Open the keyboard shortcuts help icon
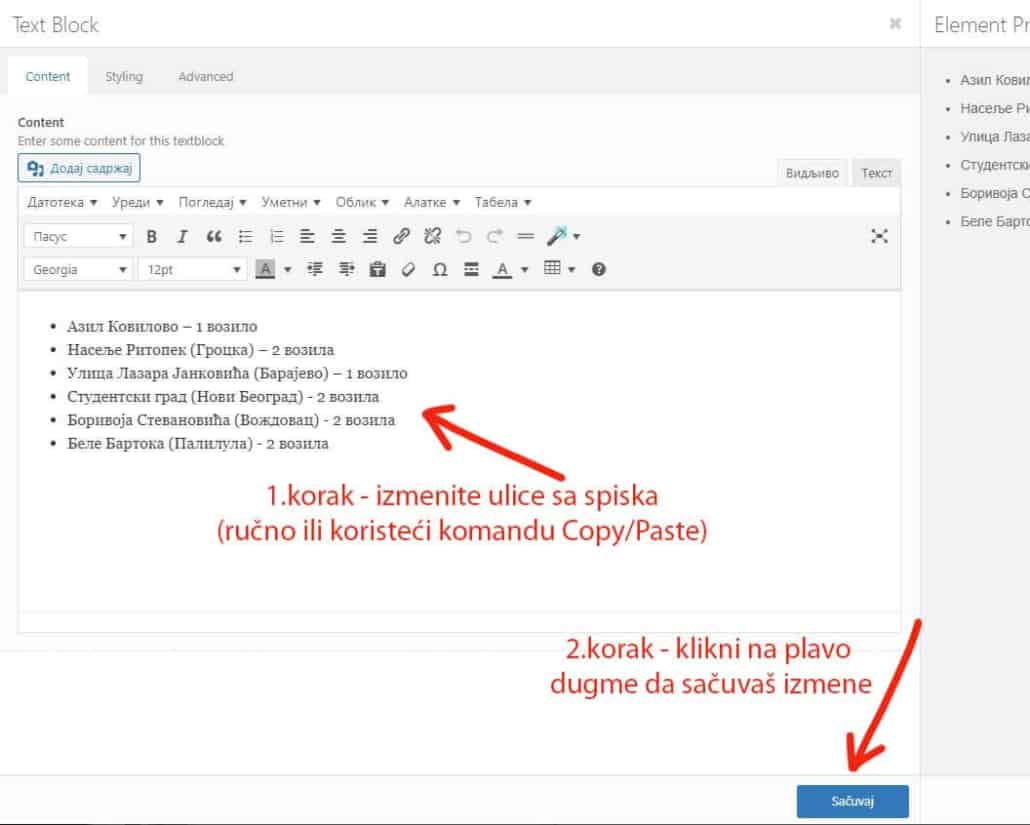Image resolution: width=1030 pixels, height=825 pixels. point(599,269)
